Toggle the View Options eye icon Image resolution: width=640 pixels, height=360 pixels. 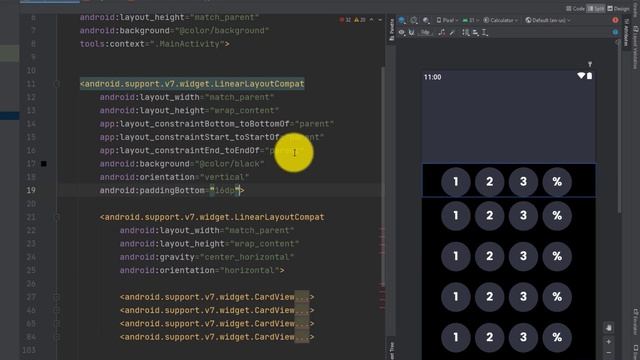coord(402,32)
